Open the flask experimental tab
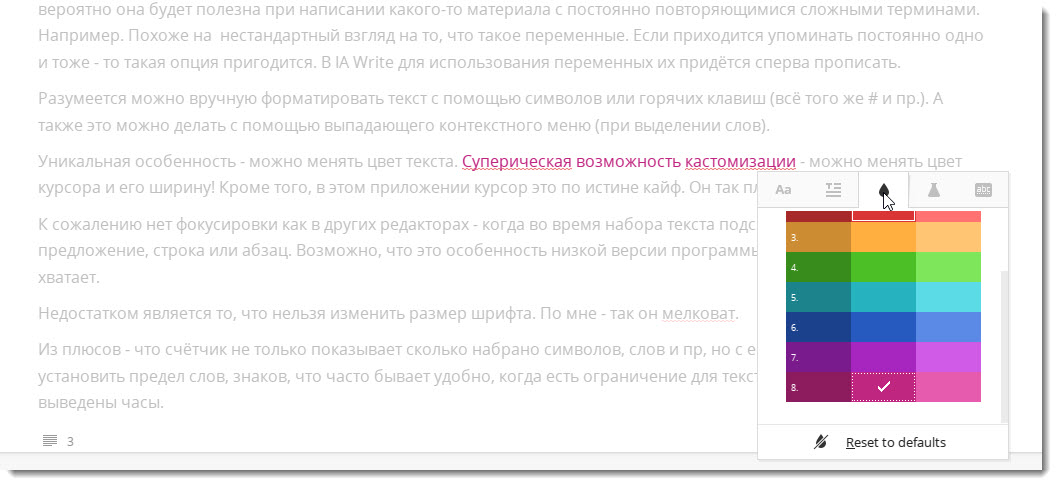Image resolution: width=1057 pixels, height=485 pixels. pyautogui.click(x=934, y=190)
